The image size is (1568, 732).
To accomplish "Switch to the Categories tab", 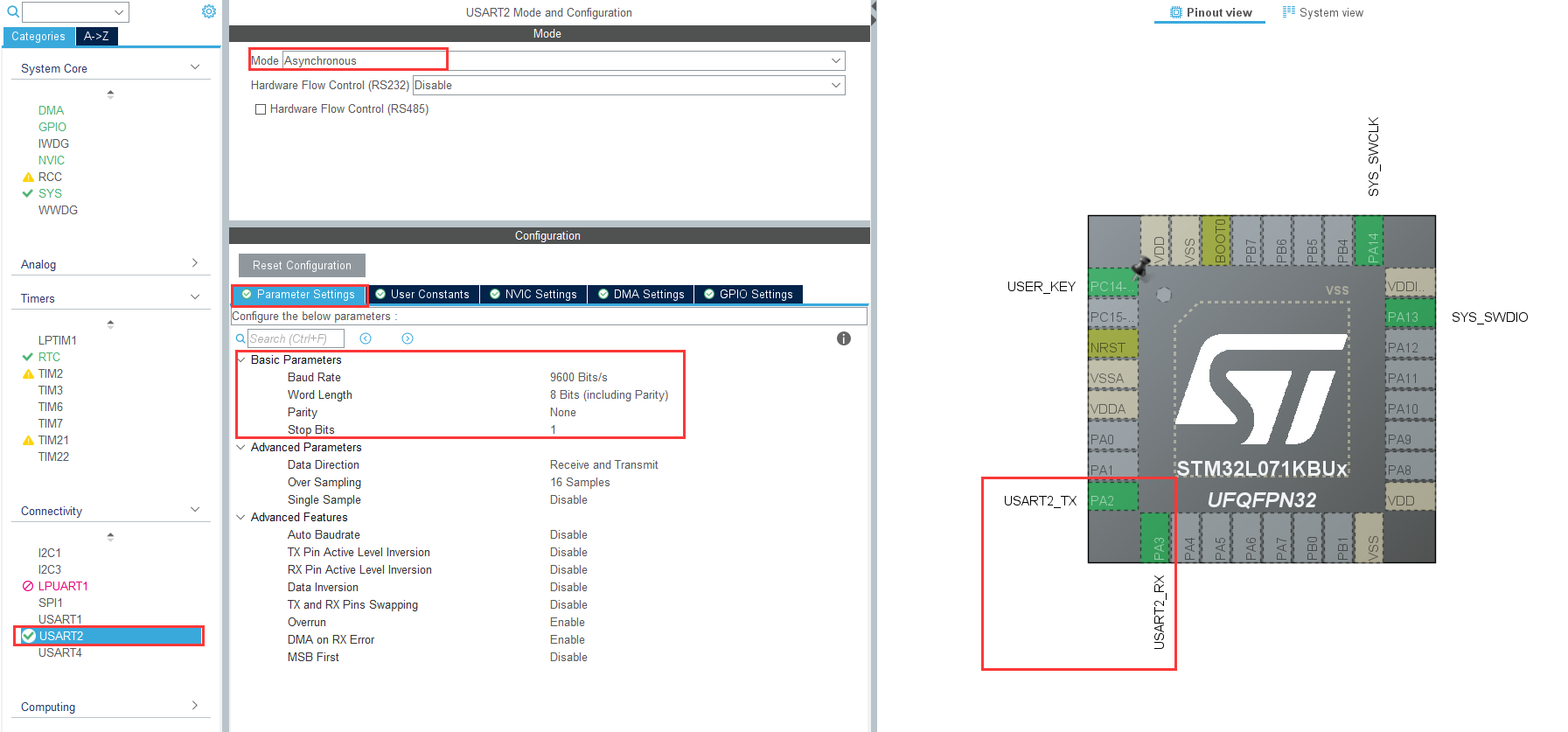I will click(38, 36).
